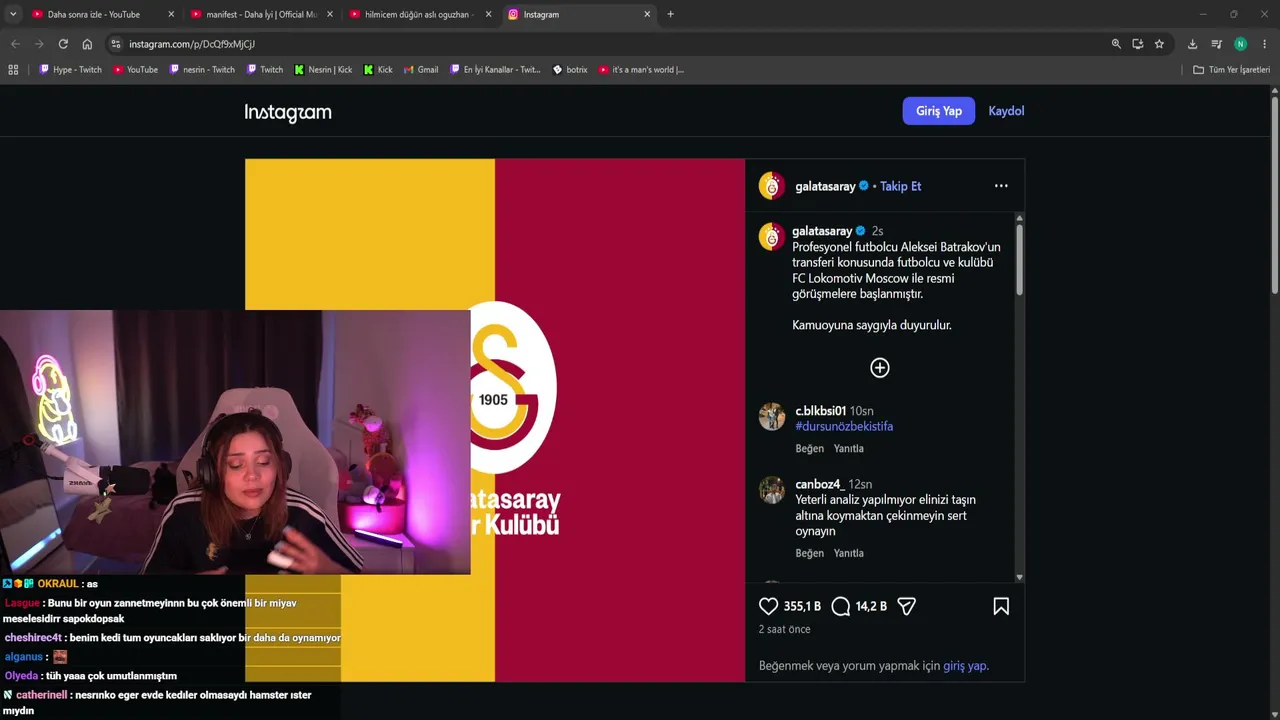Screen dimensions: 1280x720
Task: Click 'Beğen' under c.blkbsi01's comment
Action: point(810,449)
